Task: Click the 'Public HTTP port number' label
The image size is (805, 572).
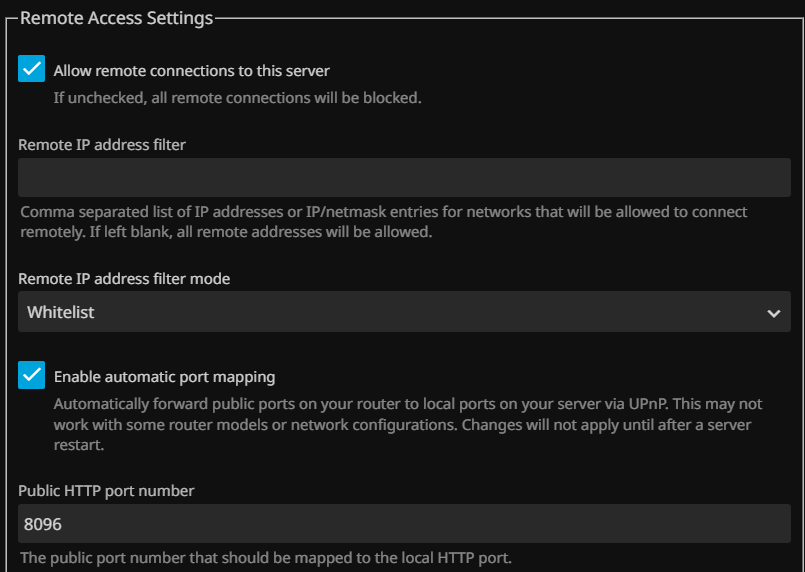Action: coord(106,490)
